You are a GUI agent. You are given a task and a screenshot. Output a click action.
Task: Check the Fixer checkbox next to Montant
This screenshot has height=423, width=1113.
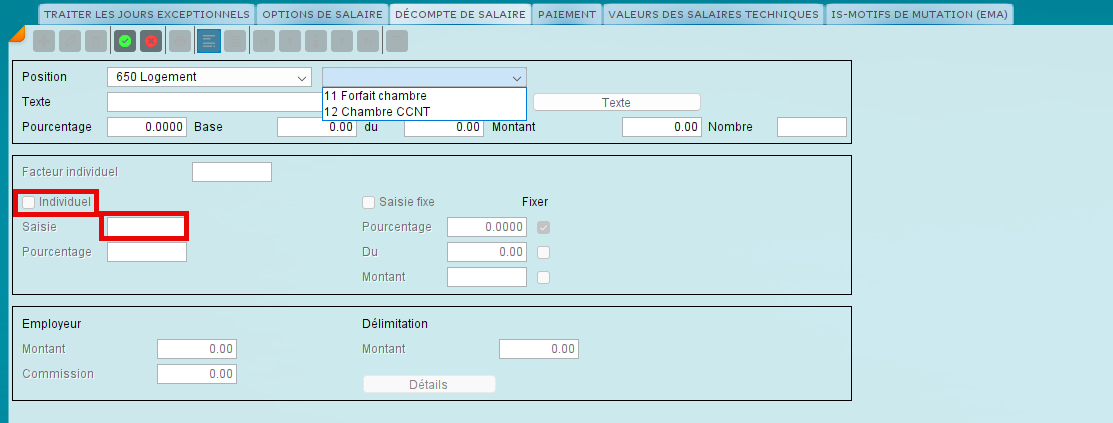pos(544,278)
